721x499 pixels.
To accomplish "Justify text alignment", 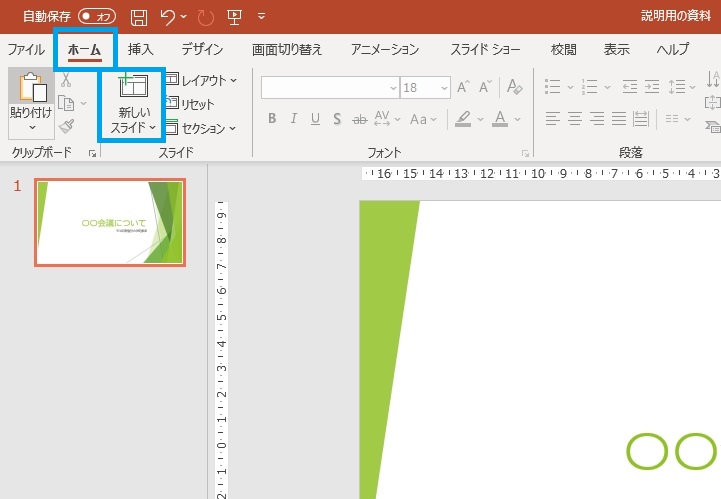I will point(618,119).
